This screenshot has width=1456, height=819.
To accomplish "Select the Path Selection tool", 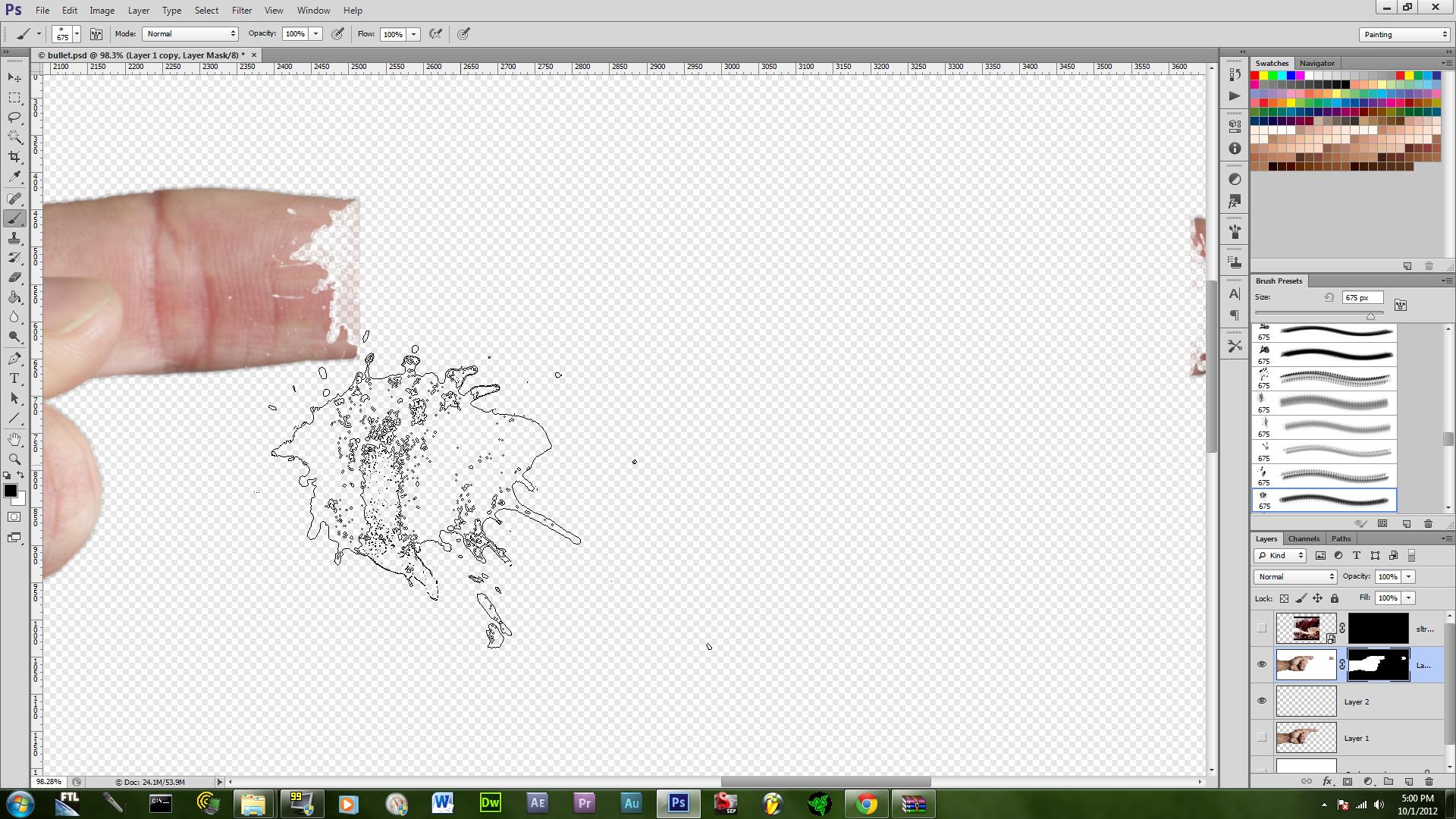I will (14, 398).
